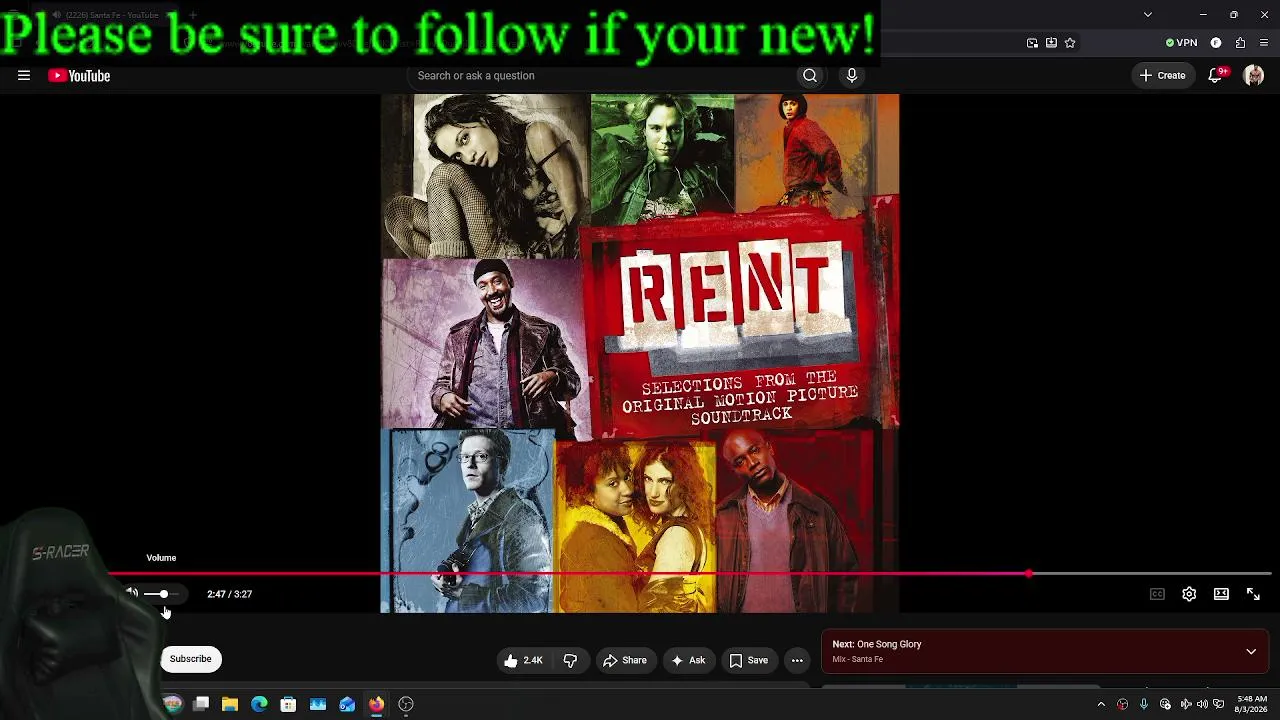Screen dimensions: 1280x720
Task: Save the video to a playlist
Action: [749, 660]
